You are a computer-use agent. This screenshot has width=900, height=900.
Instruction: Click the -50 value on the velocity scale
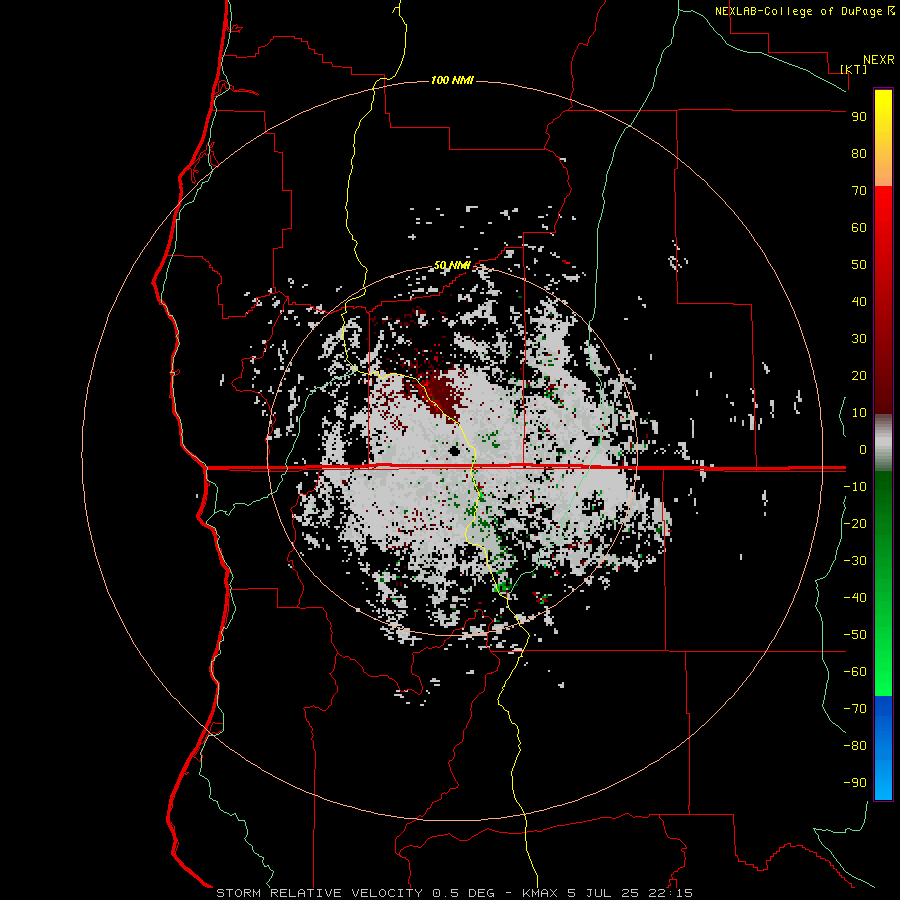(855, 635)
